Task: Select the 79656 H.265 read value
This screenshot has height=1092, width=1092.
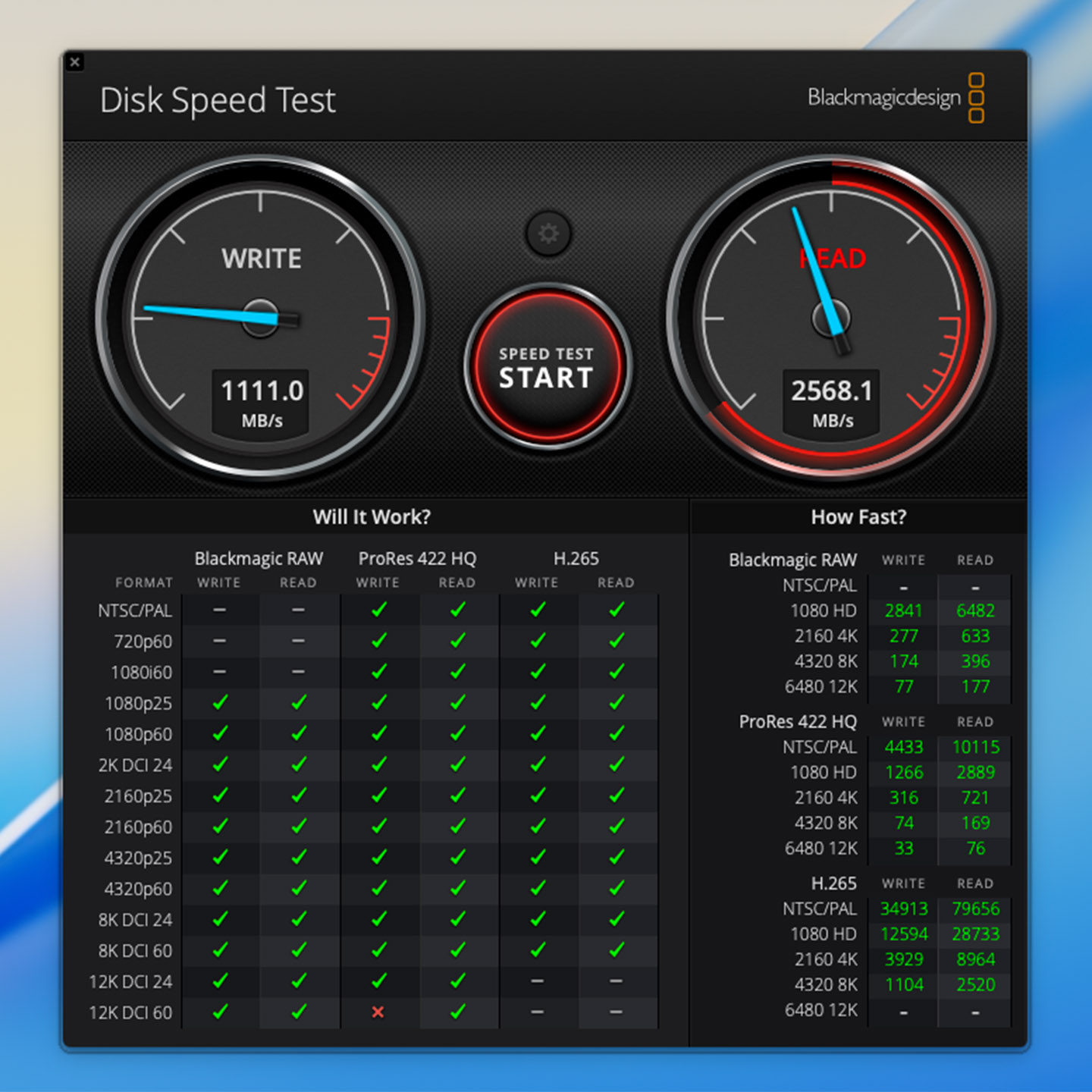Action: [x=975, y=909]
